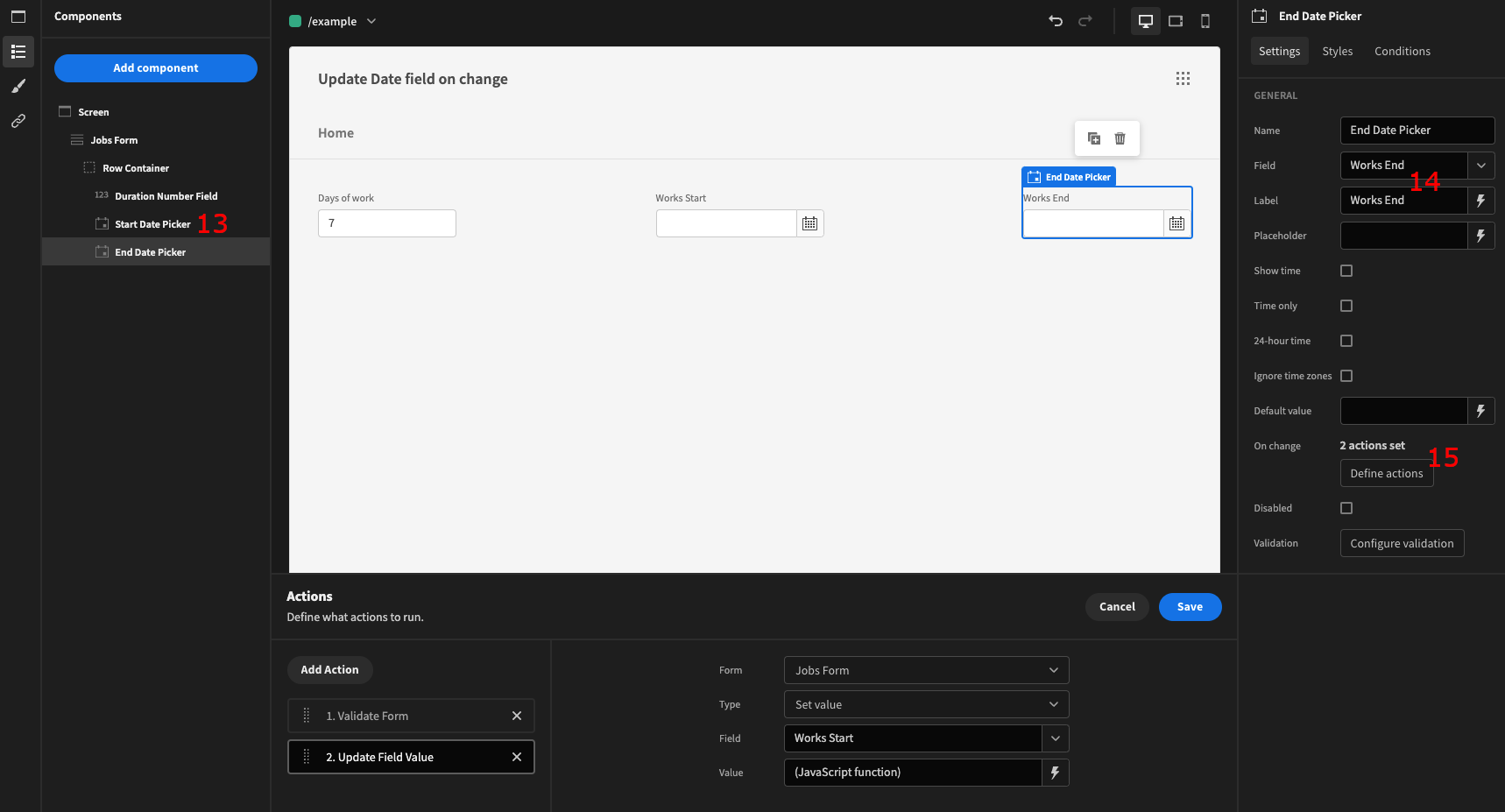Open the theme brush panel in sidebar
Viewport: 1505px width, 812px height.
point(18,86)
